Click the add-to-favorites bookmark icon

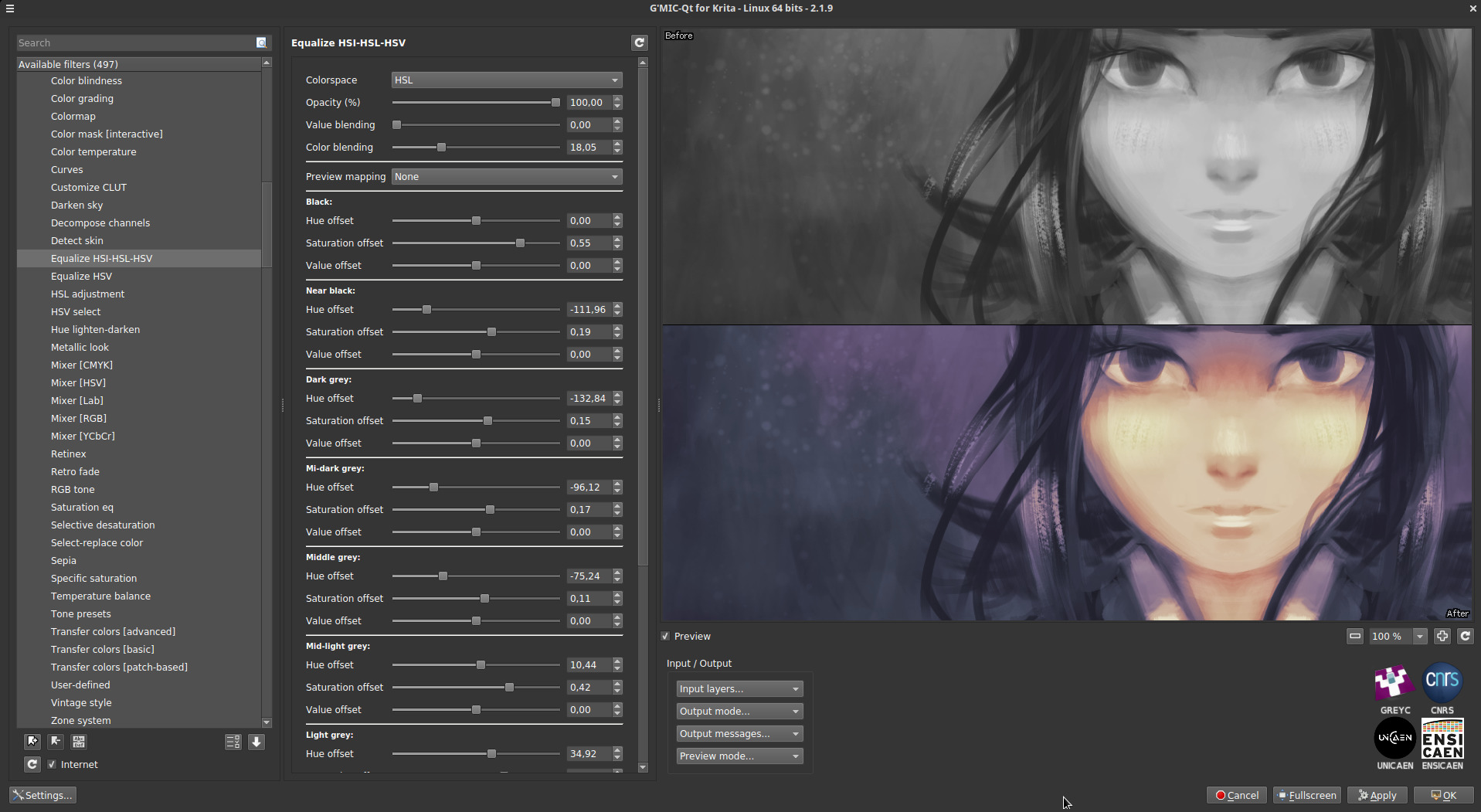click(x=32, y=742)
